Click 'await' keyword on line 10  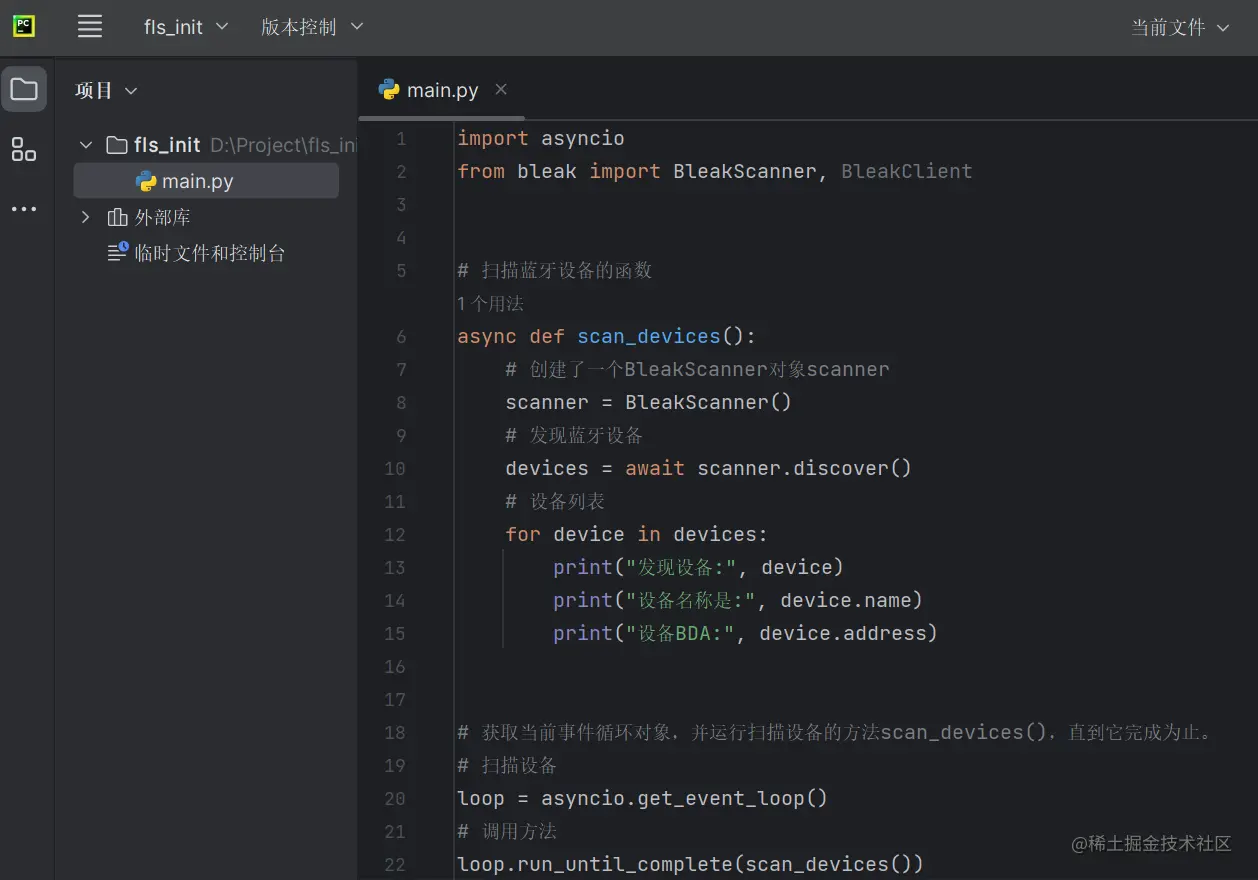pyautogui.click(x=655, y=468)
